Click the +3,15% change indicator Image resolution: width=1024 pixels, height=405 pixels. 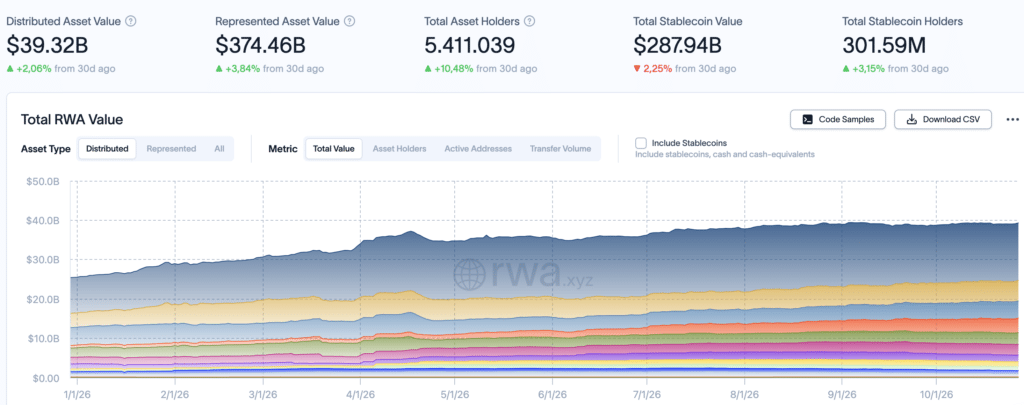point(865,69)
